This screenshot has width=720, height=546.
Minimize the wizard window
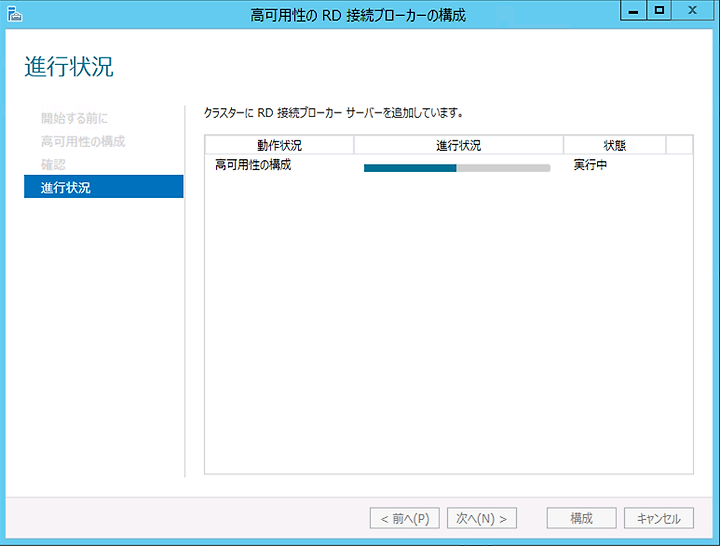click(633, 11)
